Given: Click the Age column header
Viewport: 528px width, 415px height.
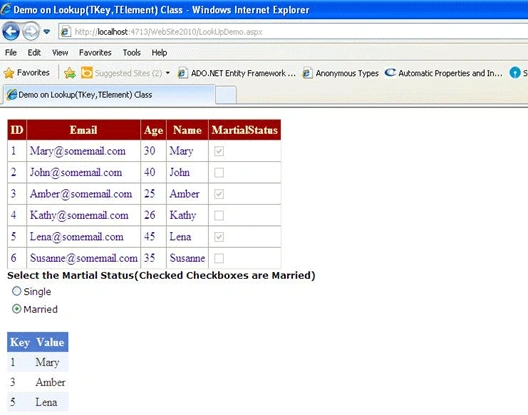Looking at the screenshot, I should tap(154, 130).
